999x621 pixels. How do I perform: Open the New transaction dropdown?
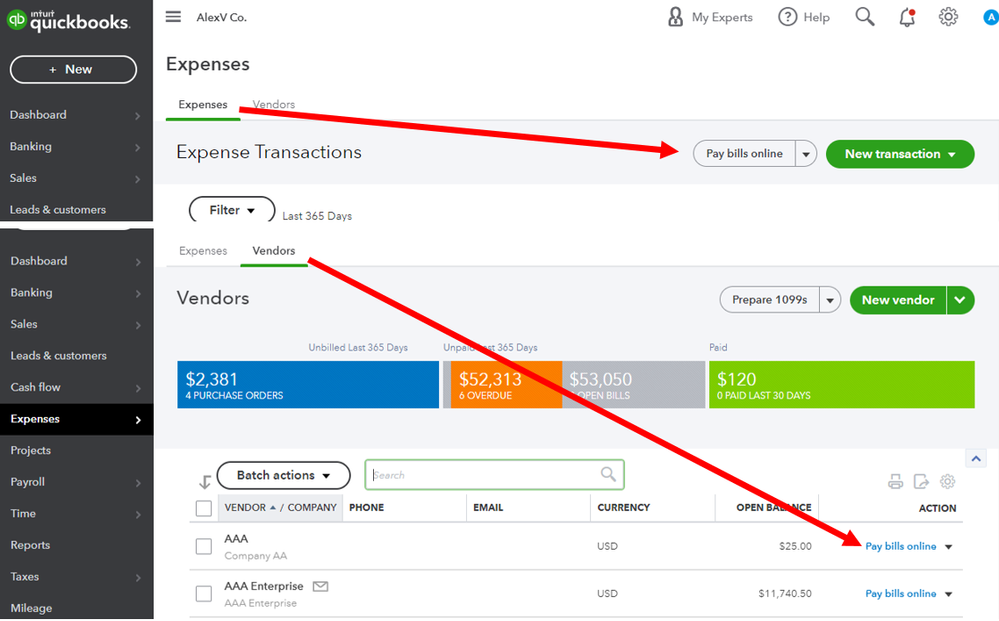[900, 154]
